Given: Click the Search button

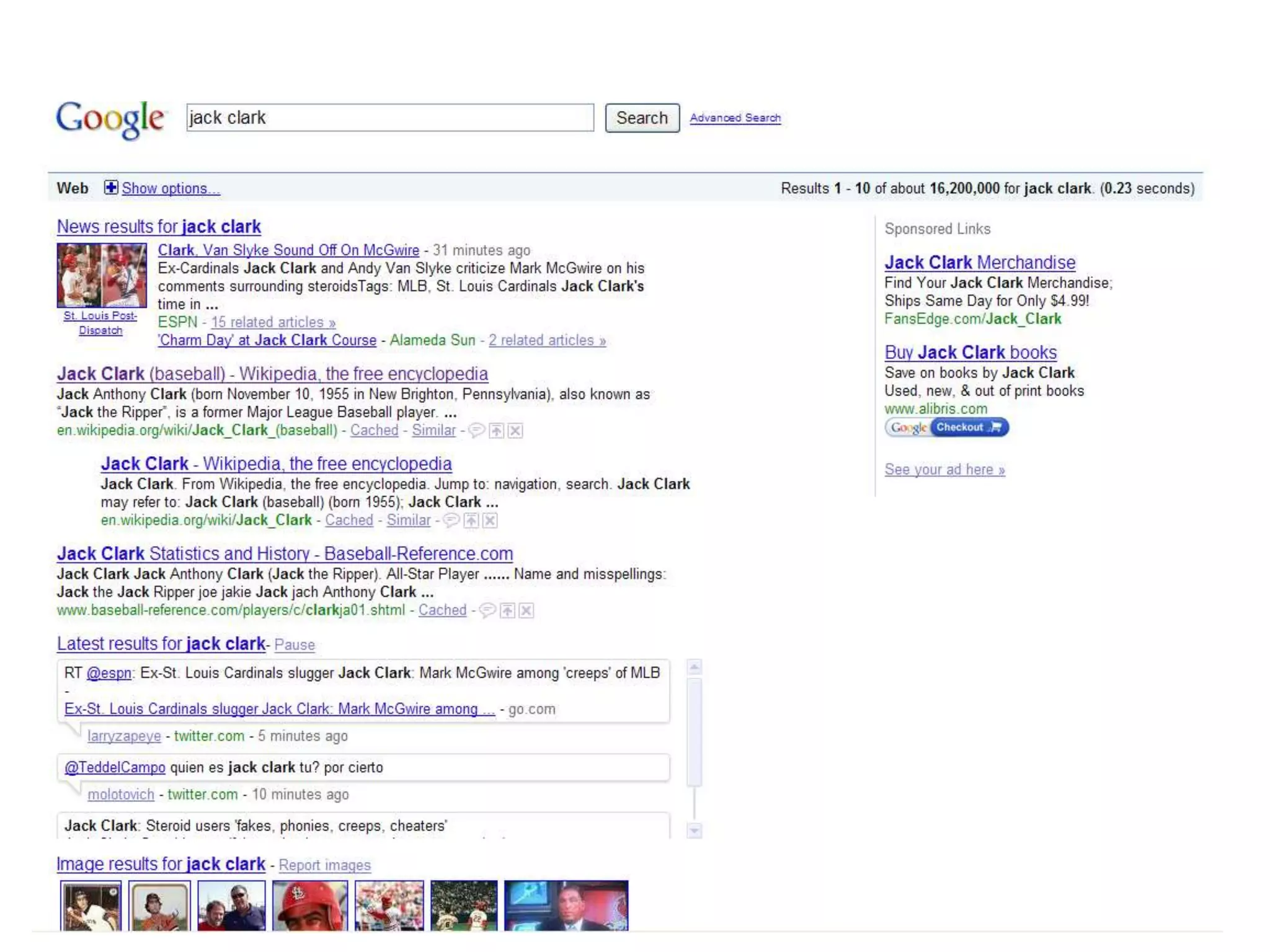Looking at the screenshot, I should pos(642,118).
